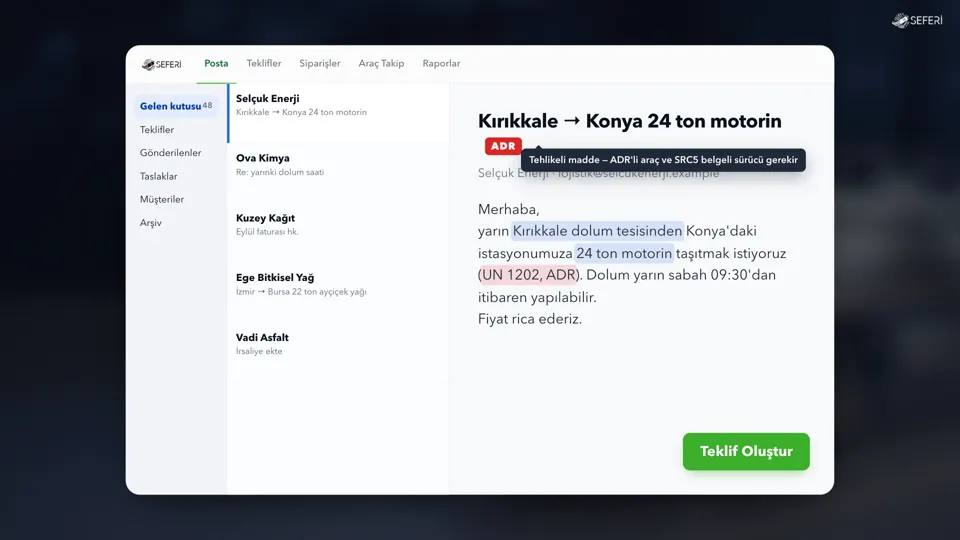Open the Teklifler folder in the sidebar
The image size is (960, 540).
pyautogui.click(x=157, y=129)
